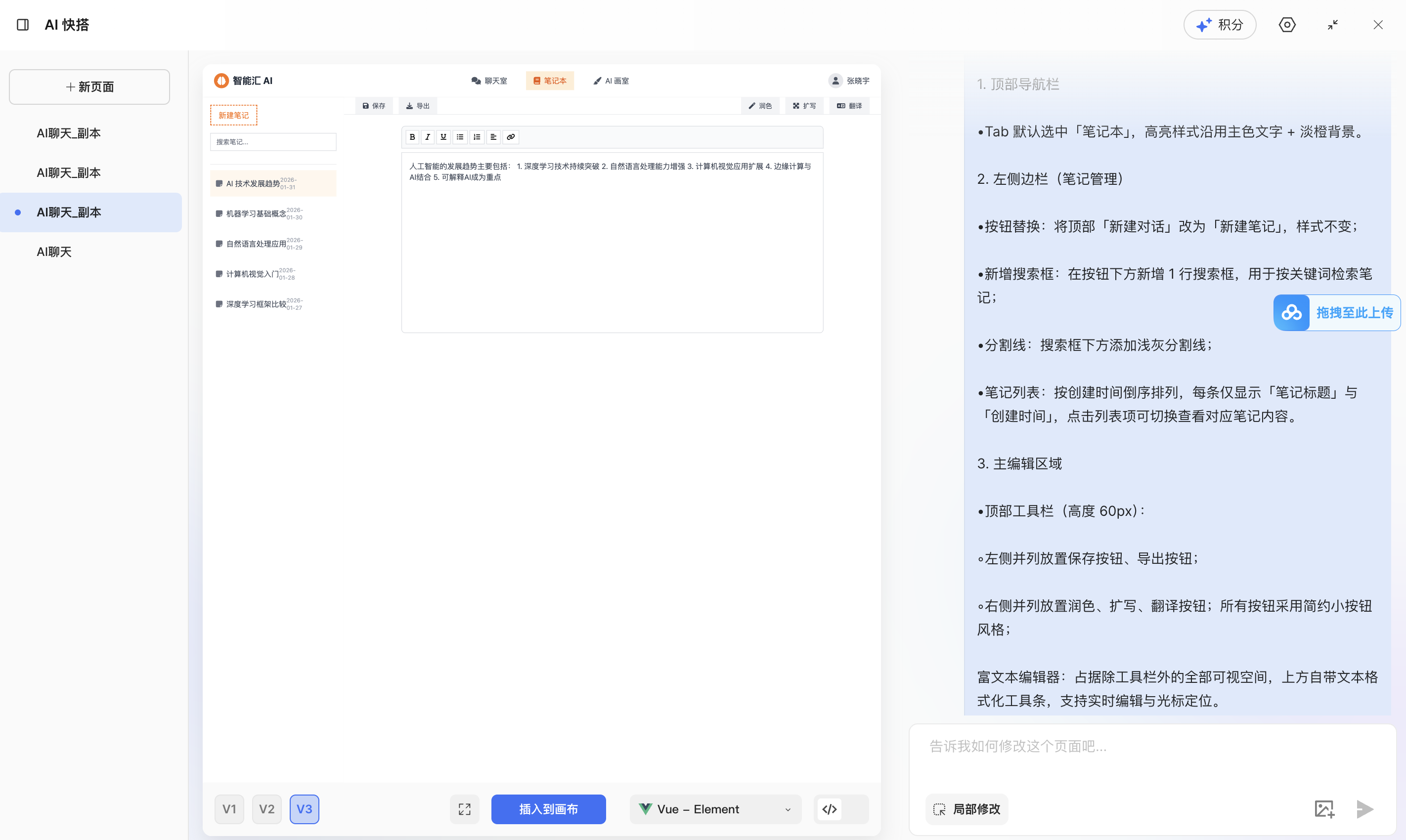
Task: Toggle bold formatting in the editor
Action: (412, 137)
